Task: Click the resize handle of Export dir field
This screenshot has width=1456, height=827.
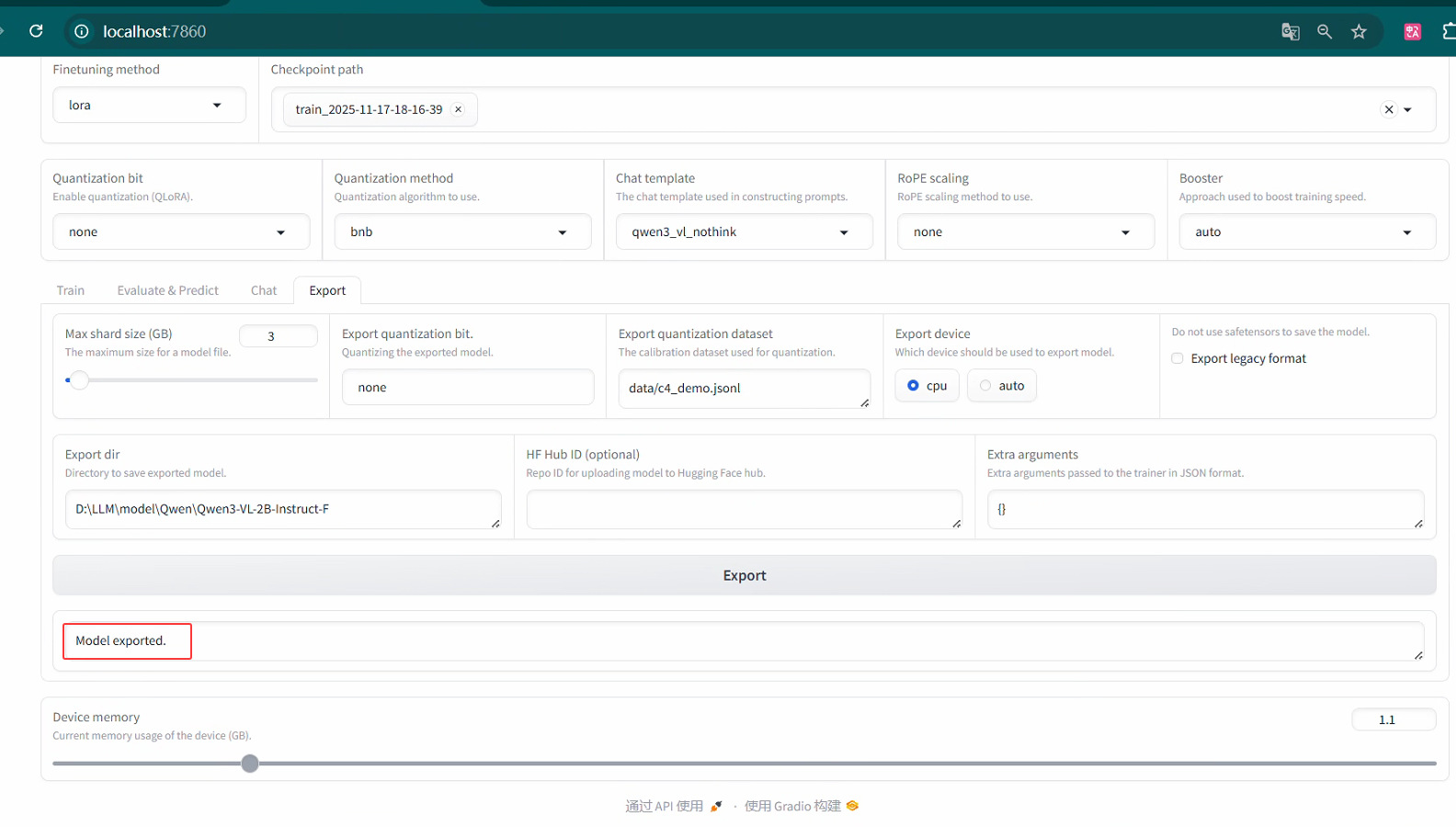Action: (495, 524)
